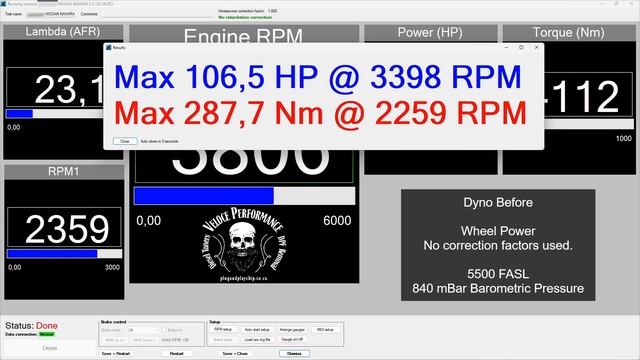
Task: Click the Gauge on/off button
Action: (292, 340)
